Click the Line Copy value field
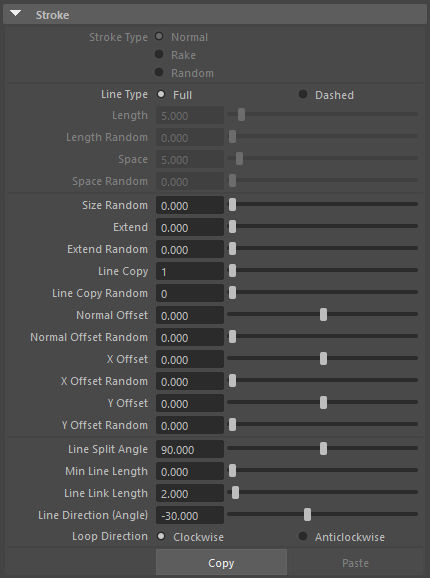Viewport: 430px width, 578px height. point(190,271)
